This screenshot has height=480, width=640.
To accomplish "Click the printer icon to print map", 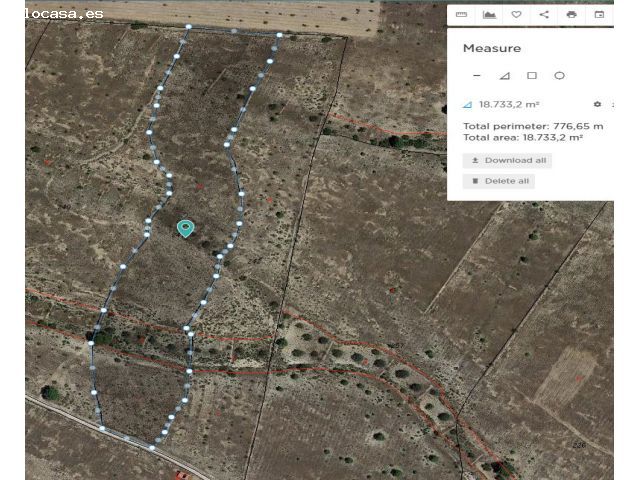I will [x=571, y=15].
